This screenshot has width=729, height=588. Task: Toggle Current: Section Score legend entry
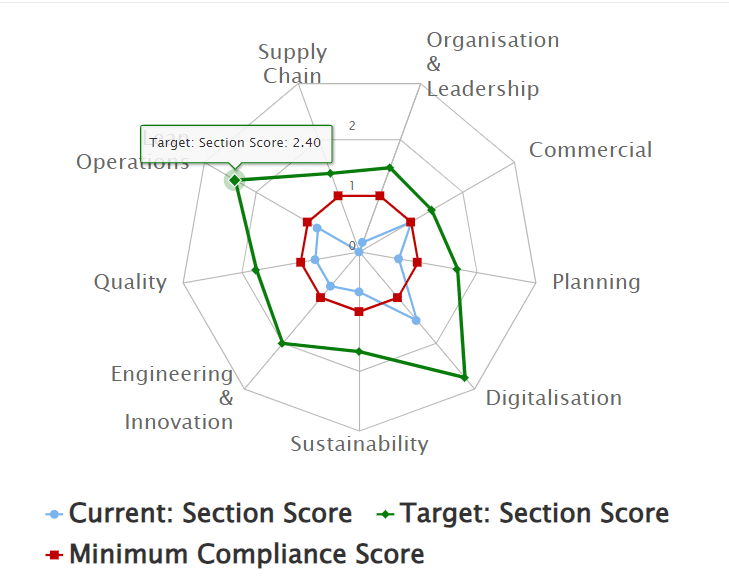tap(199, 514)
